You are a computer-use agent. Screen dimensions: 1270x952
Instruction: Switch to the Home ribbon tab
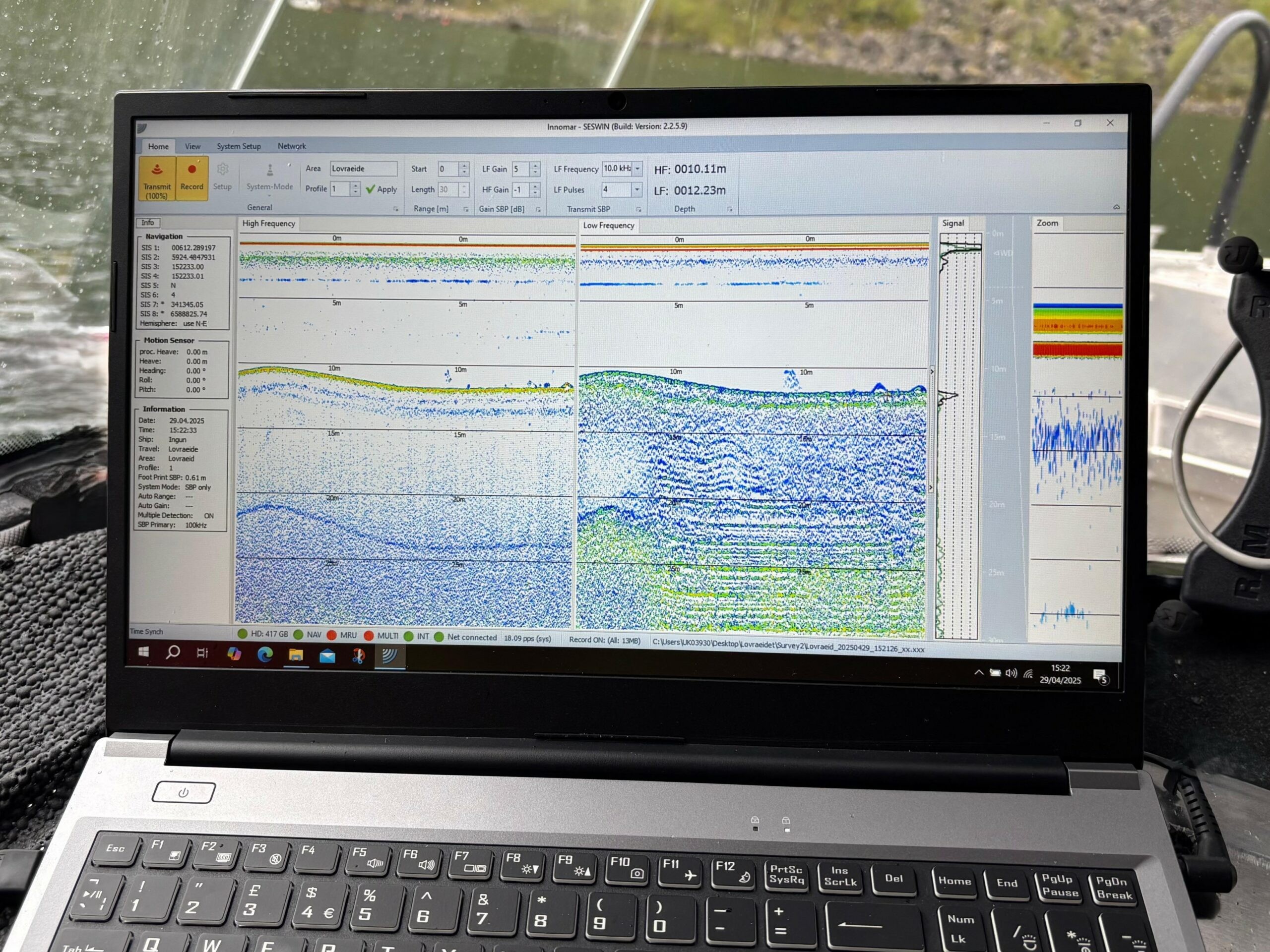pyautogui.click(x=158, y=146)
